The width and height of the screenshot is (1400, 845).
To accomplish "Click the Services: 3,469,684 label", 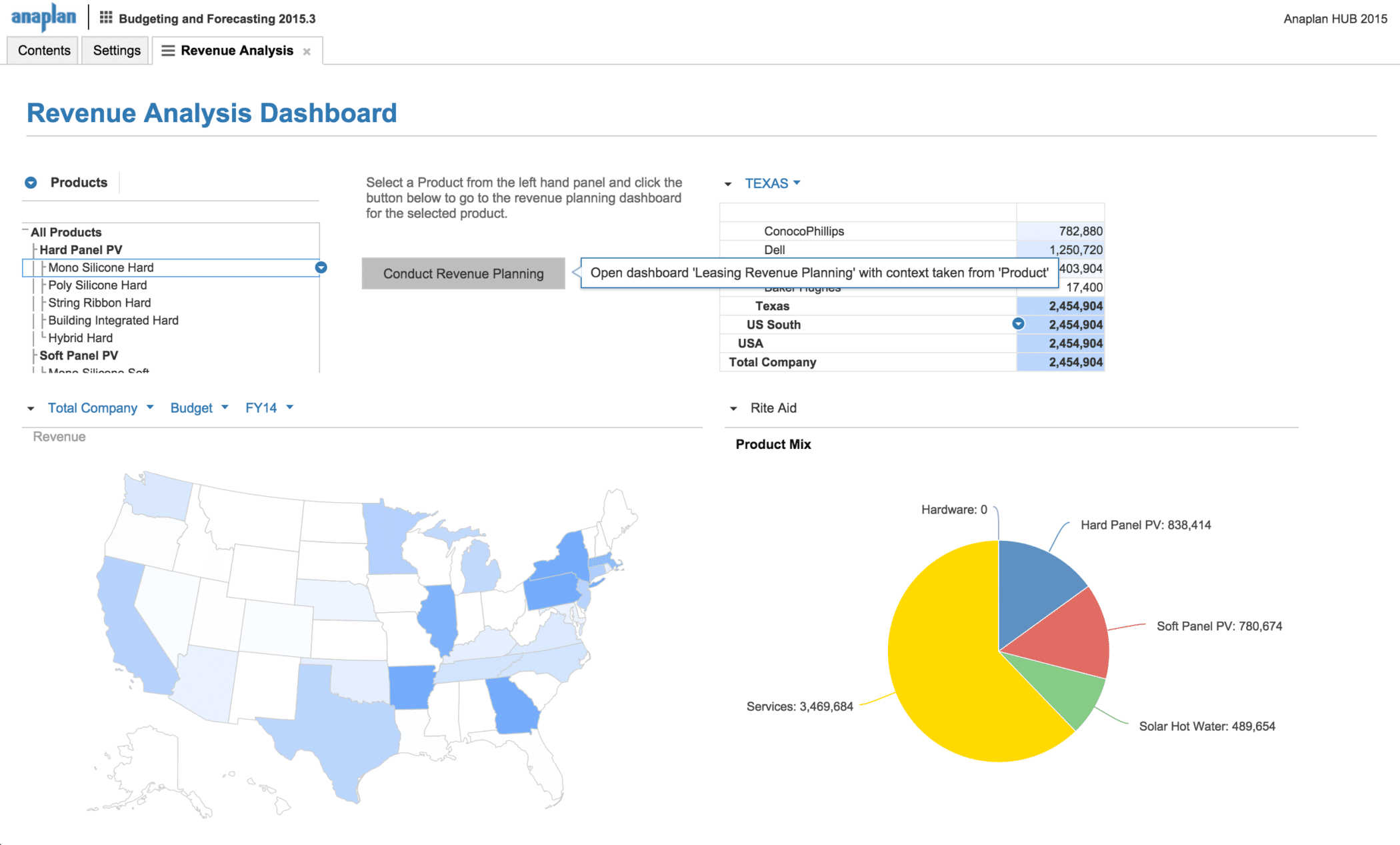I will tap(799, 706).
